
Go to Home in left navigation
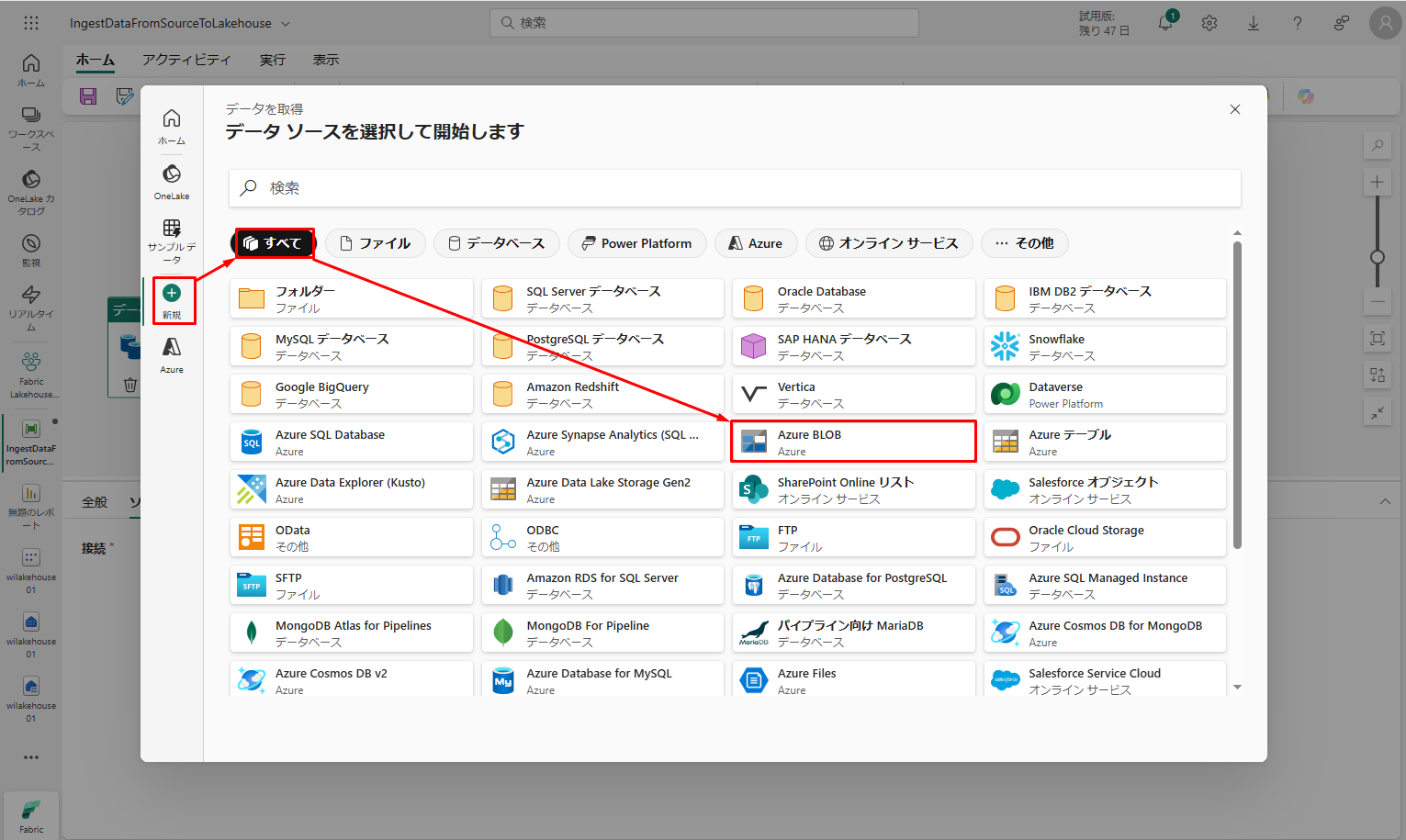pyautogui.click(x=31, y=71)
